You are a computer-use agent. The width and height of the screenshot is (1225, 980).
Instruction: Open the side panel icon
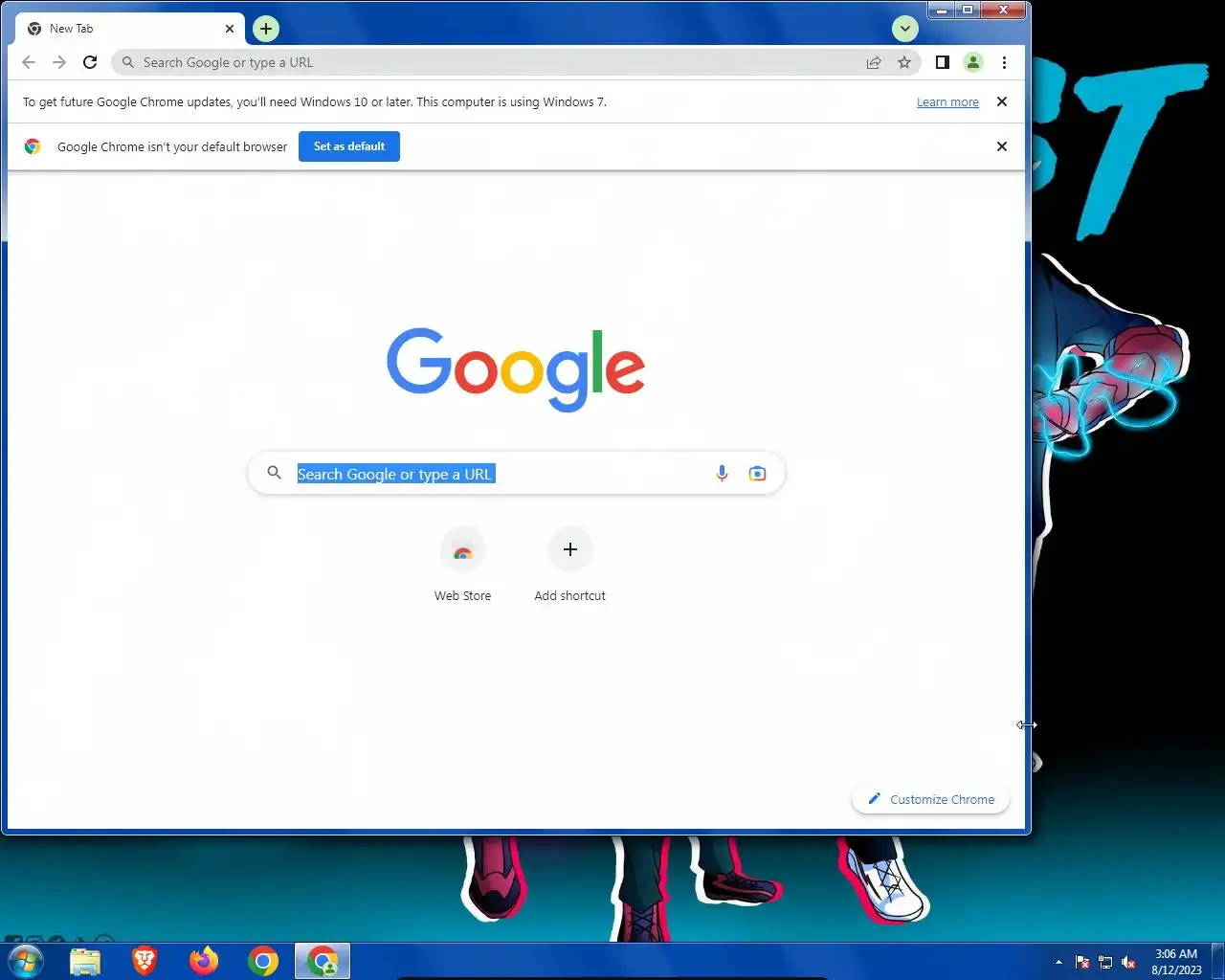943,62
